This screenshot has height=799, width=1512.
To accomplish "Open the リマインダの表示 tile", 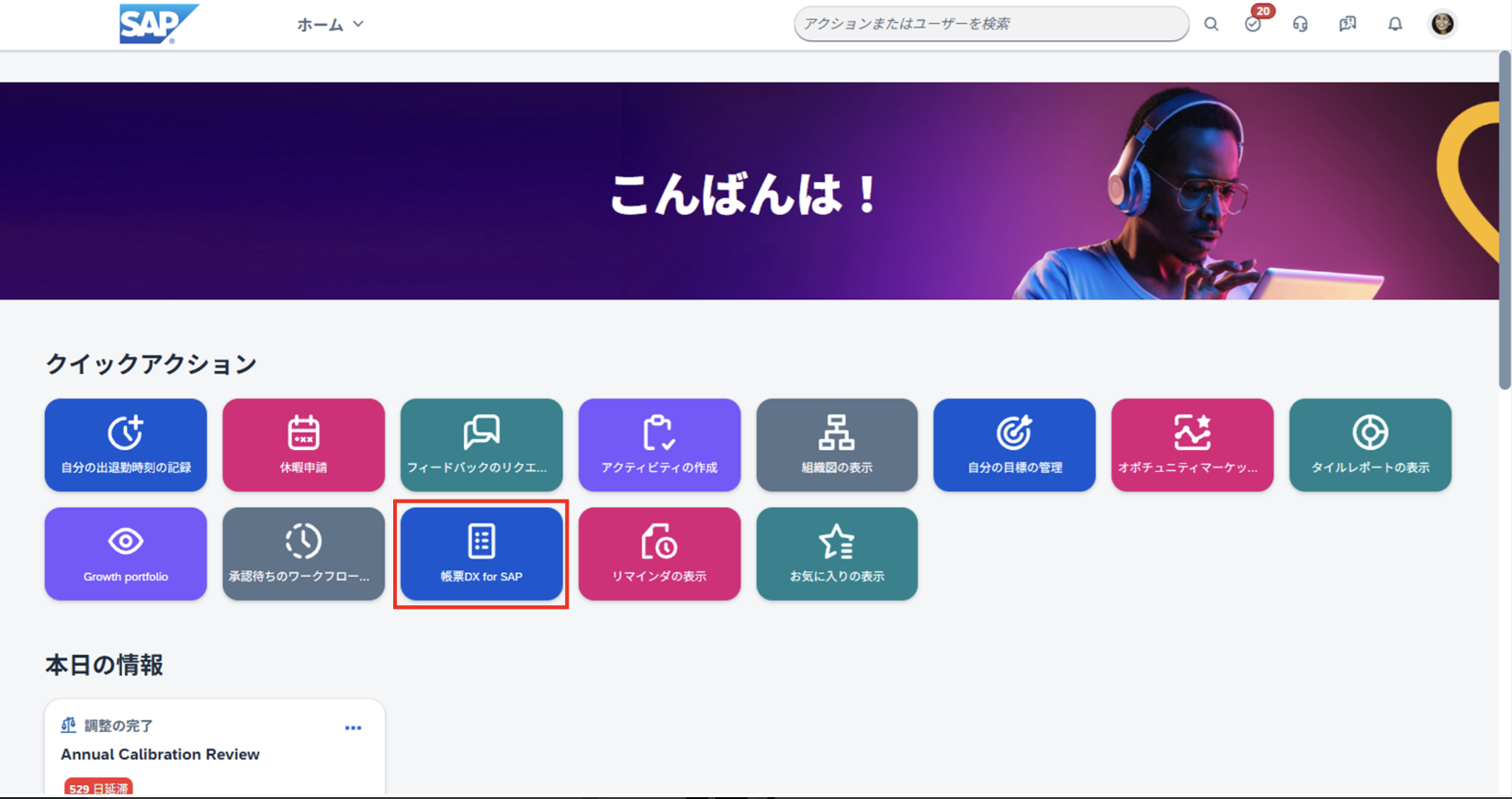I will tap(659, 554).
